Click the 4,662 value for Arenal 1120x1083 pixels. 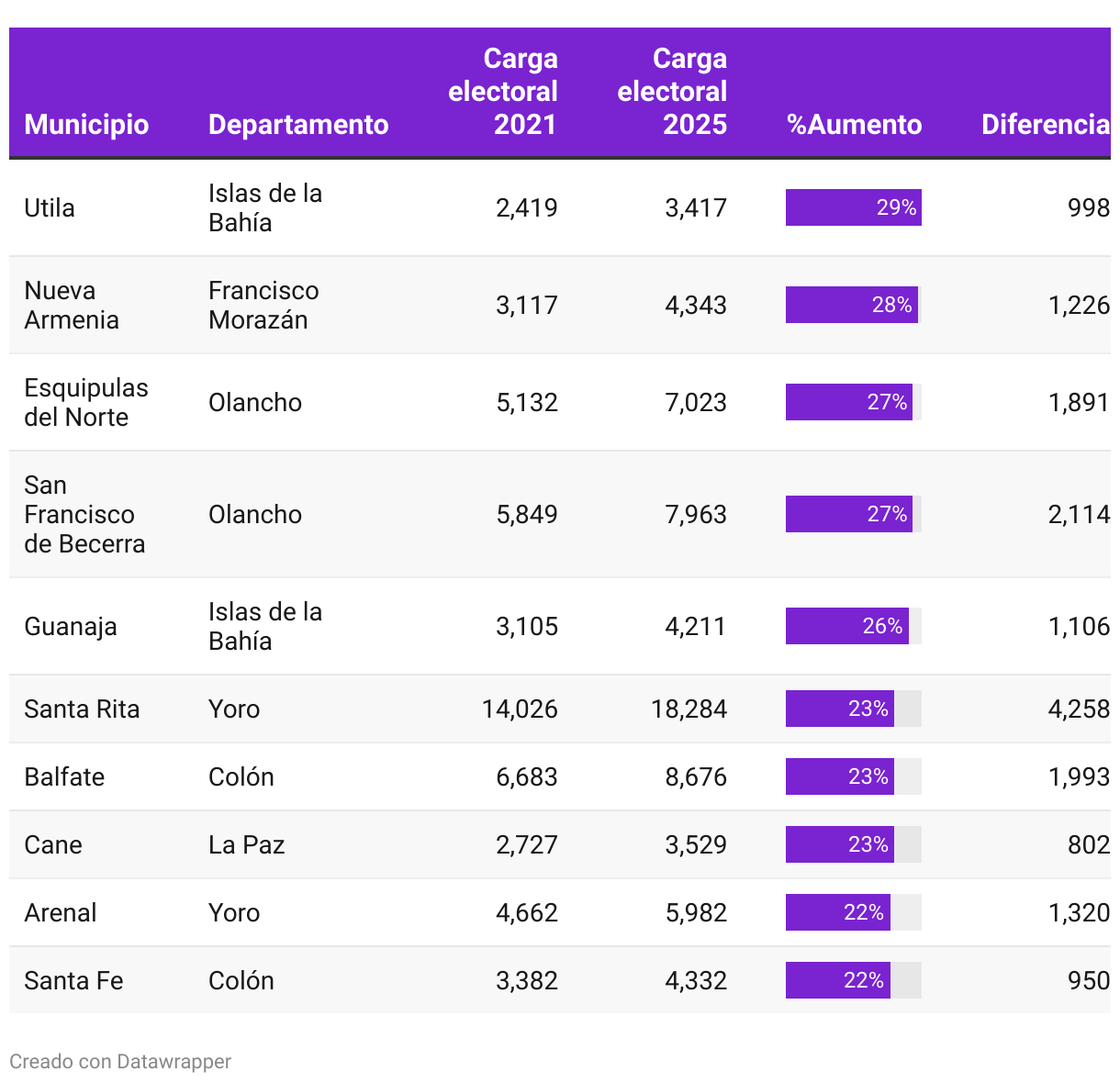(x=526, y=912)
